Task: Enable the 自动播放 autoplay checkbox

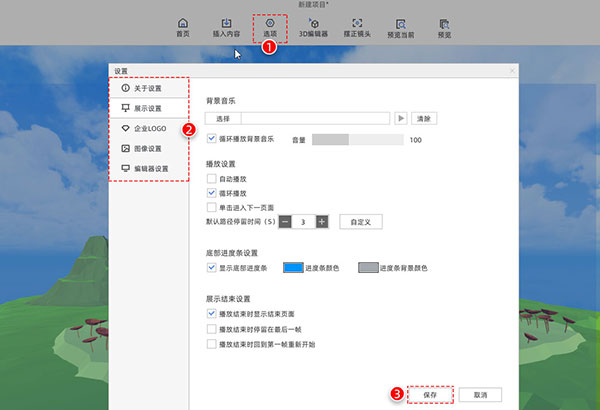Action: point(211,179)
